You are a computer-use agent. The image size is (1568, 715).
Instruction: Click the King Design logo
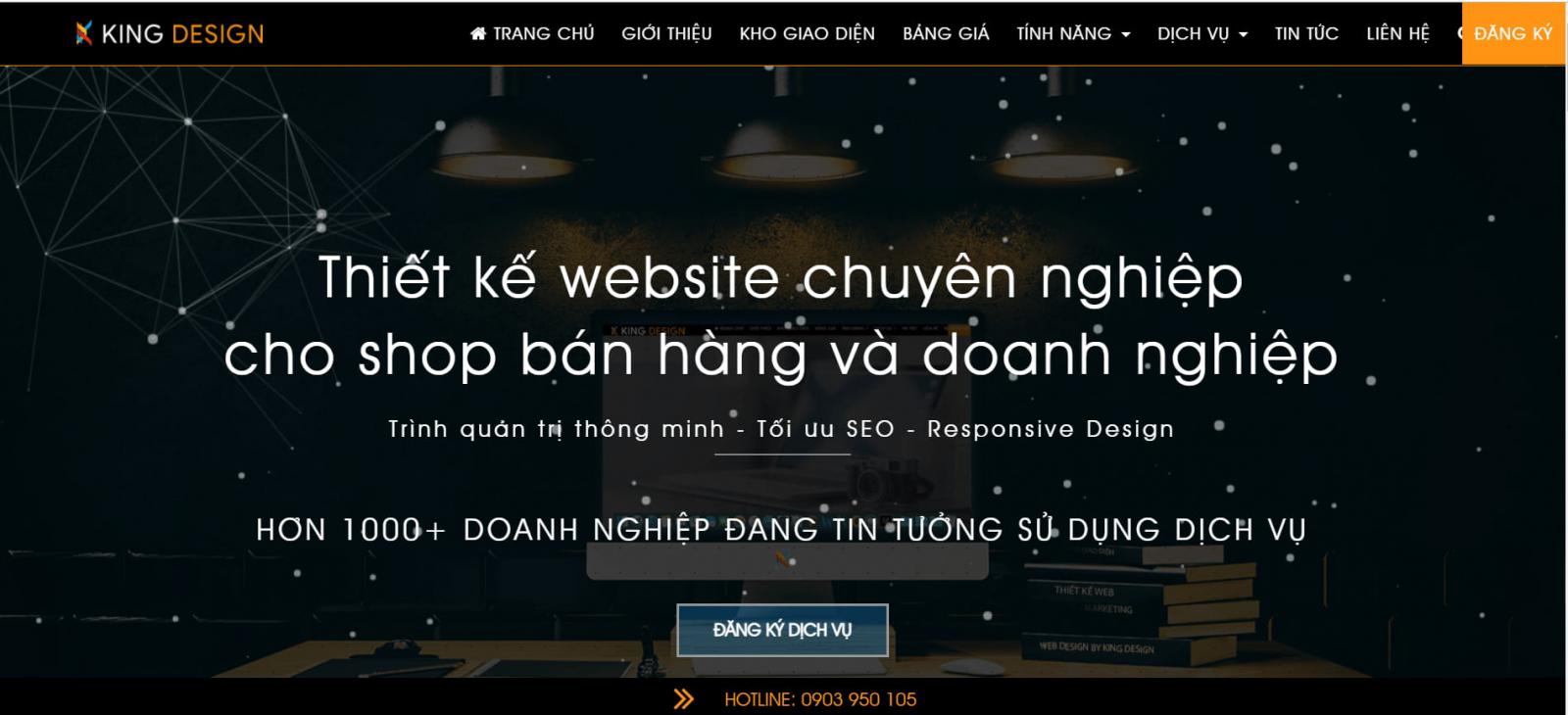[170, 33]
